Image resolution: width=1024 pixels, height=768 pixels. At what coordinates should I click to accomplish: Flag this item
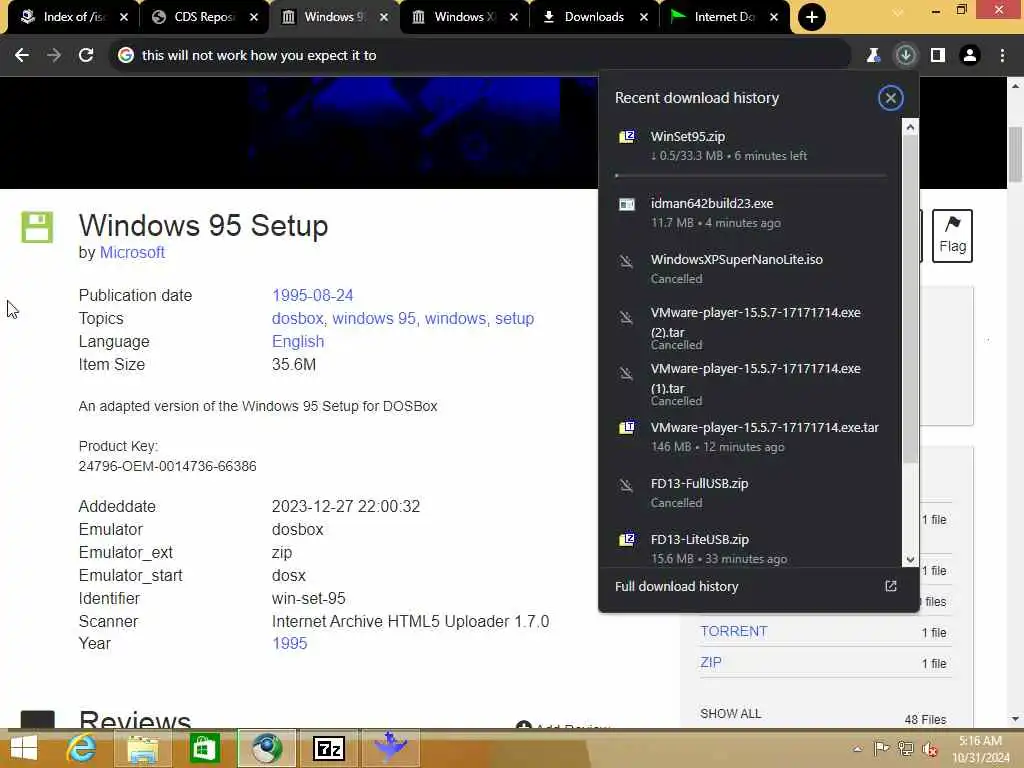click(952, 236)
